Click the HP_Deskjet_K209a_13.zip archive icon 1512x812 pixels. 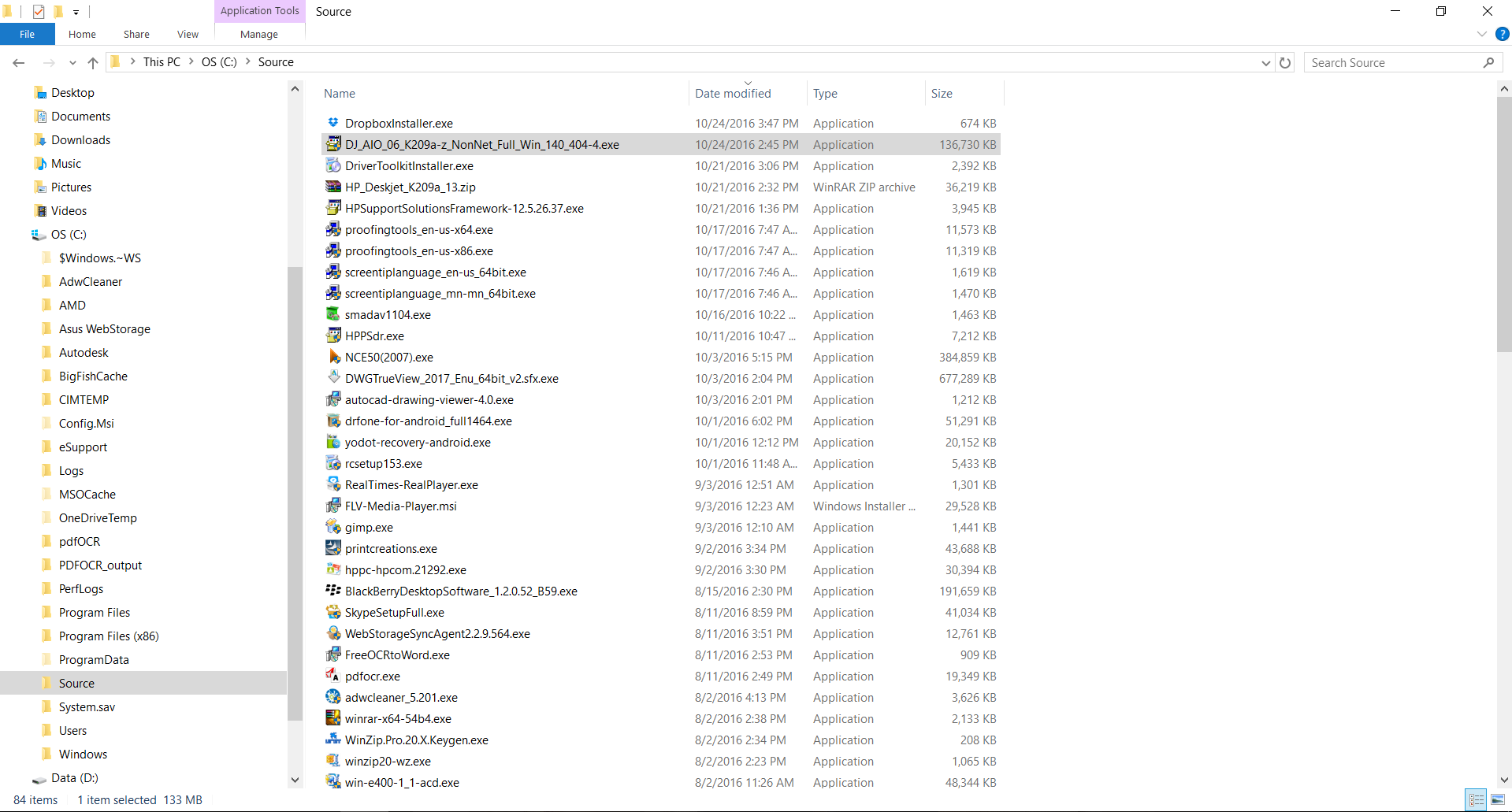click(x=333, y=187)
